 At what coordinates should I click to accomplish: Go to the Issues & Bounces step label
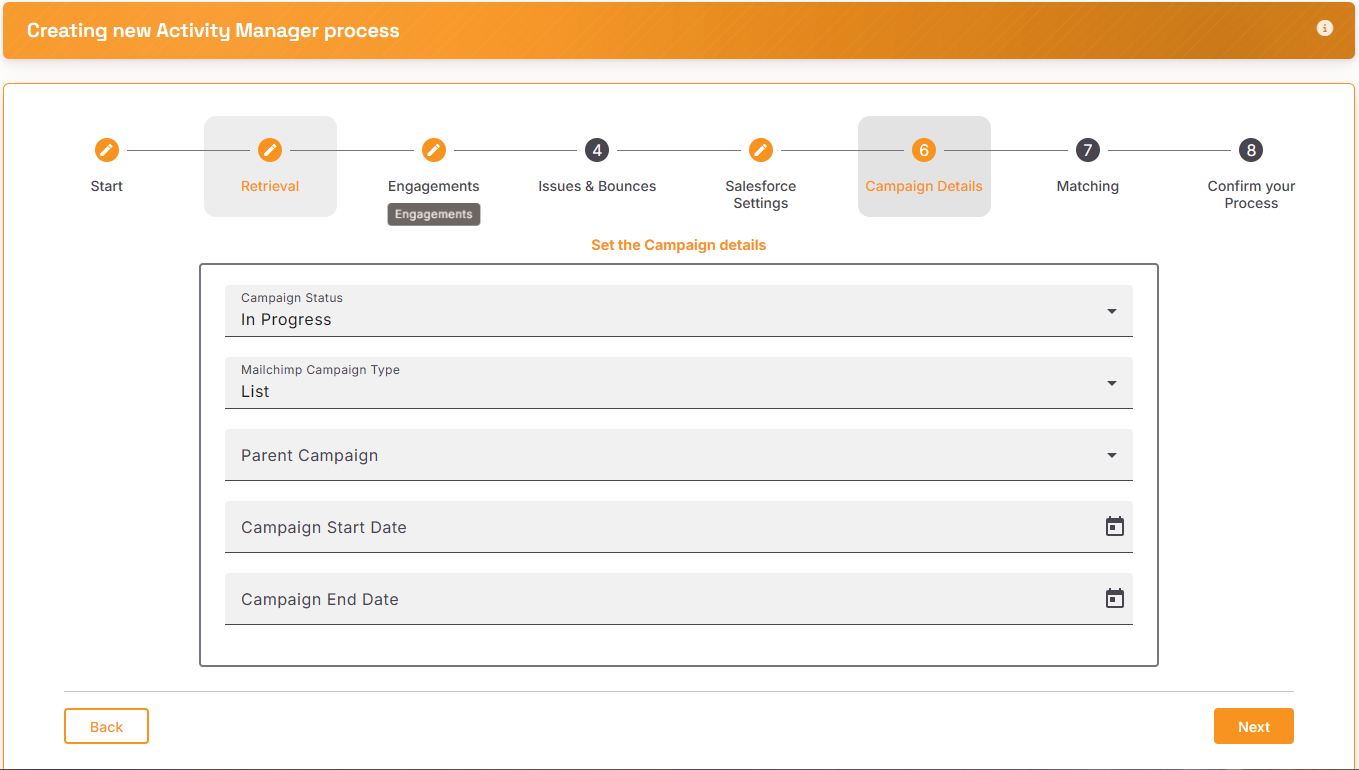click(597, 186)
